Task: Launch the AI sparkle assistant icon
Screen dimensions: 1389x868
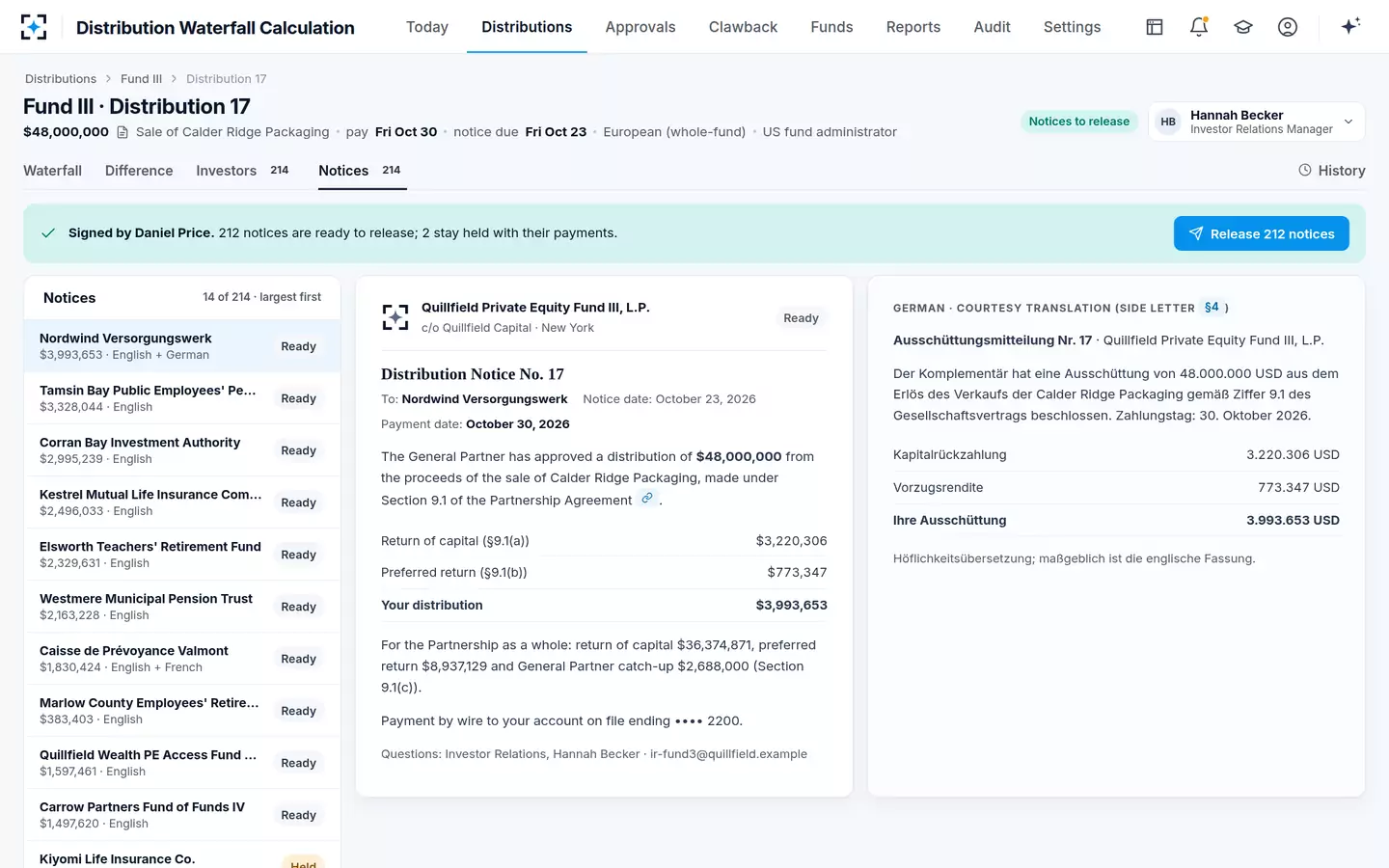Action: click(1350, 26)
